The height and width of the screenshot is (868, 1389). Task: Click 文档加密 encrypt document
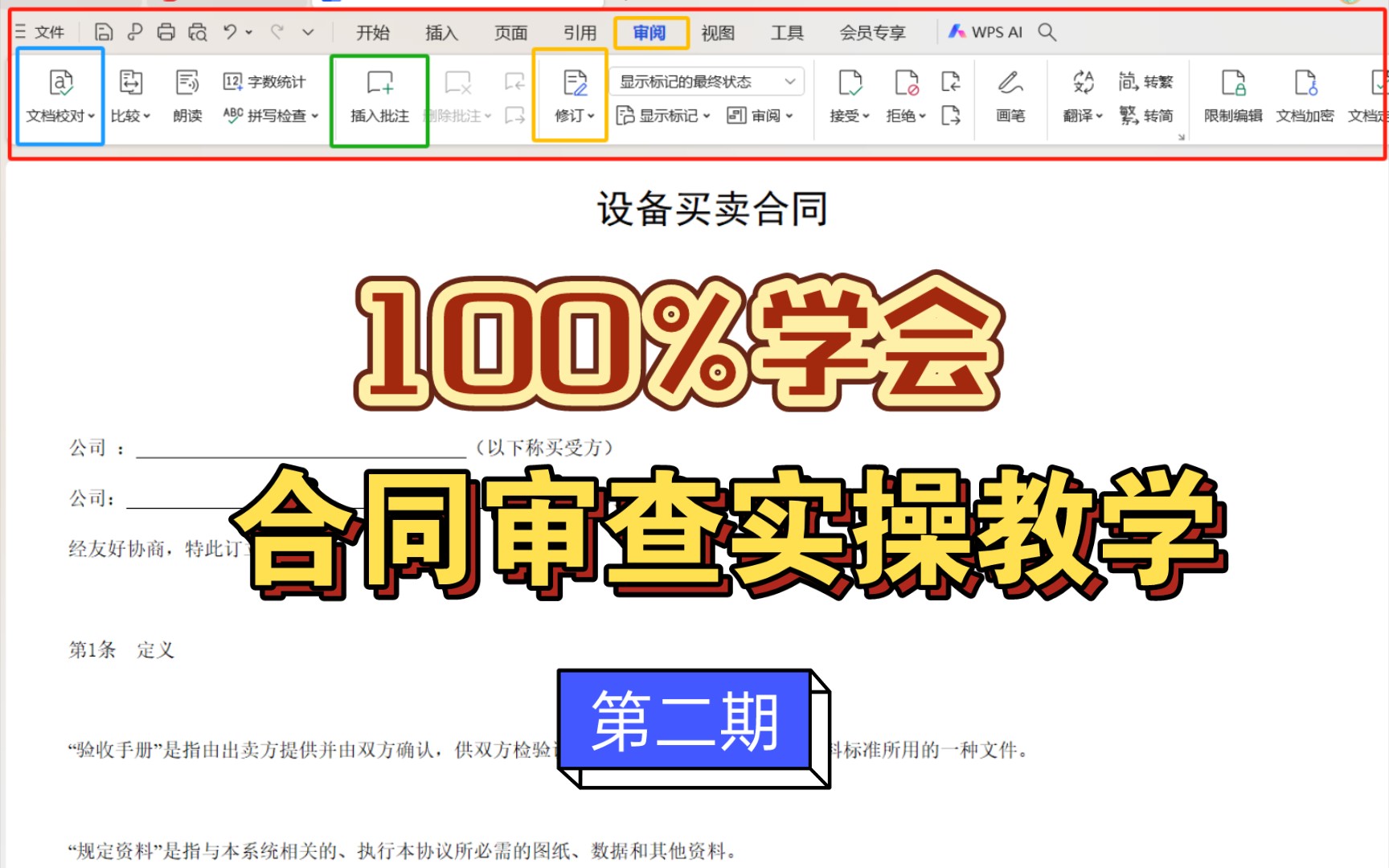[1305, 96]
